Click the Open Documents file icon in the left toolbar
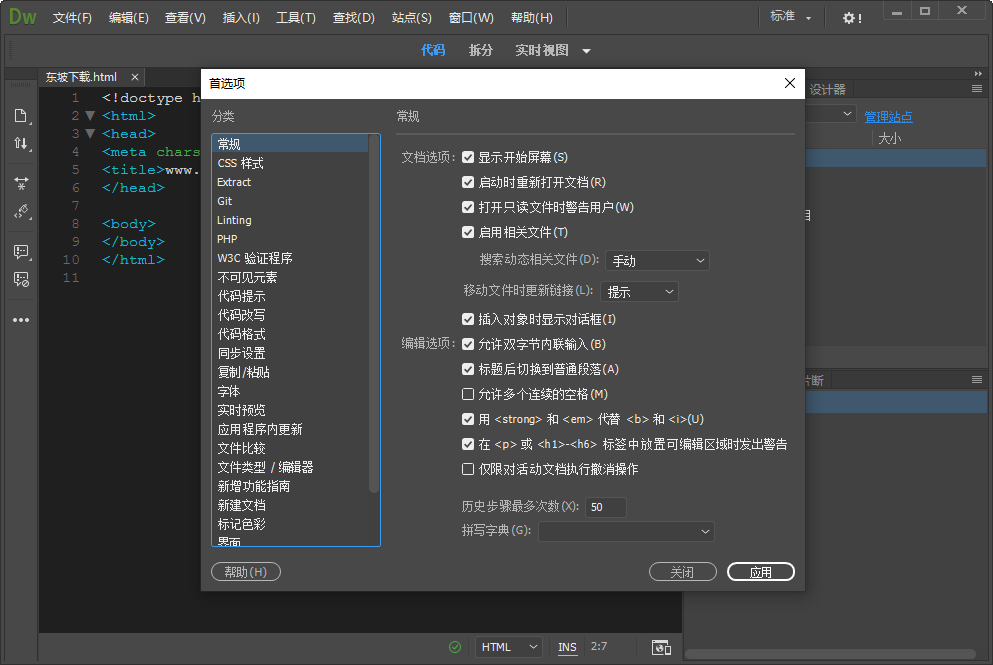The width and height of the screenshot is (993, 665). tap(21, 116)
